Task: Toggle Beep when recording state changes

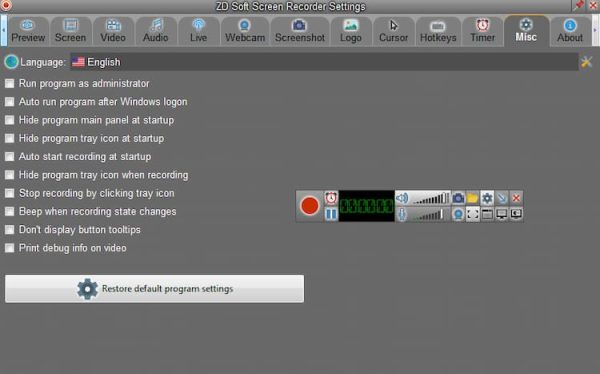Action: (x=9, y=211)
